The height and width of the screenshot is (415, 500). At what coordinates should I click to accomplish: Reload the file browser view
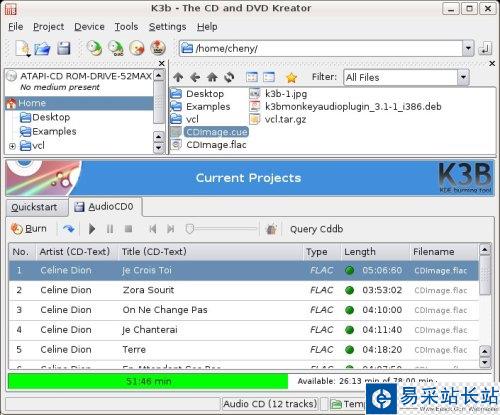tap(229, 77)
